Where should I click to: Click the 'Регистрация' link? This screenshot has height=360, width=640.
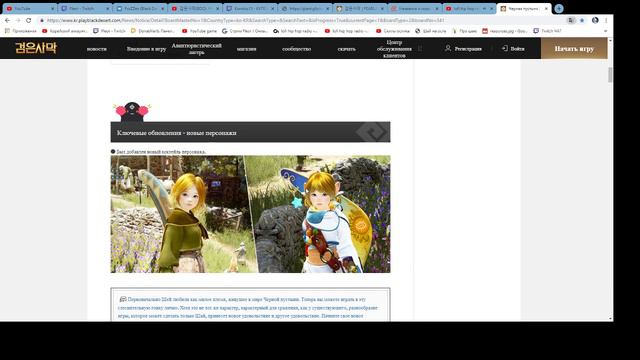point(463,48)
